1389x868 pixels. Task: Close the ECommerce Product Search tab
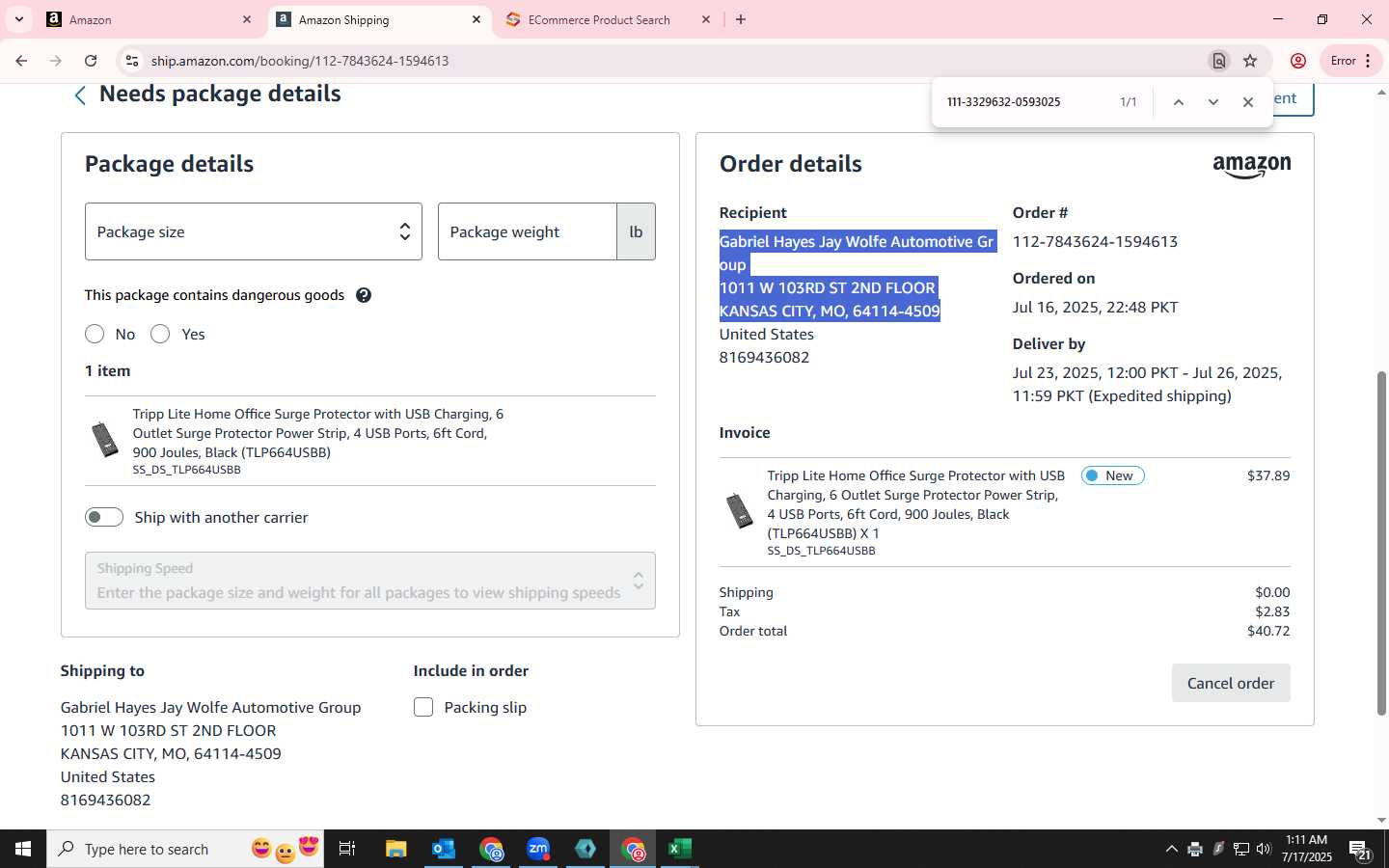[x=706, y=19]
